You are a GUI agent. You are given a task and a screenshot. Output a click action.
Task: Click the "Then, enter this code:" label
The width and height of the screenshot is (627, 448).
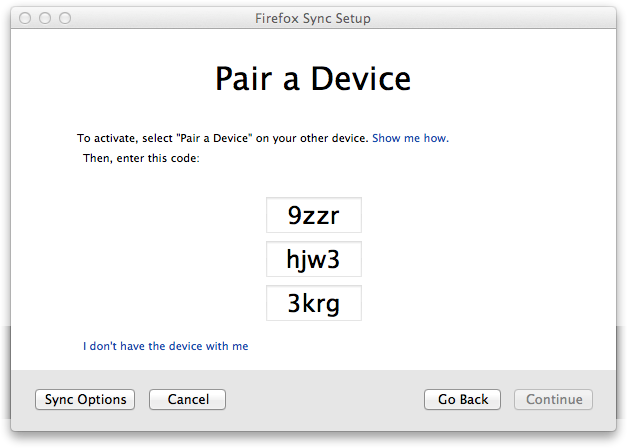coord(141,158)
